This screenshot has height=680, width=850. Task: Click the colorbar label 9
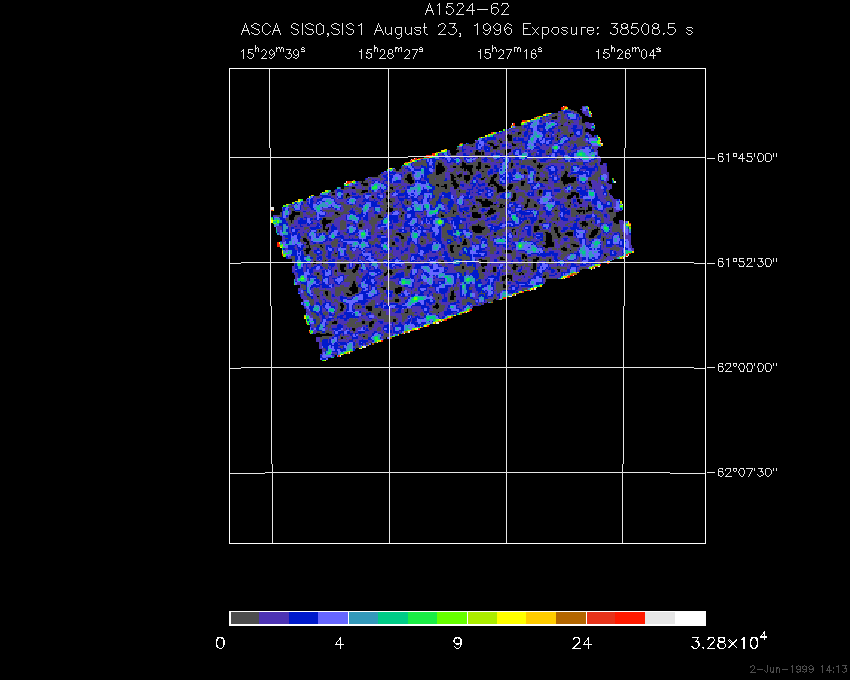[x=458, y=644]
